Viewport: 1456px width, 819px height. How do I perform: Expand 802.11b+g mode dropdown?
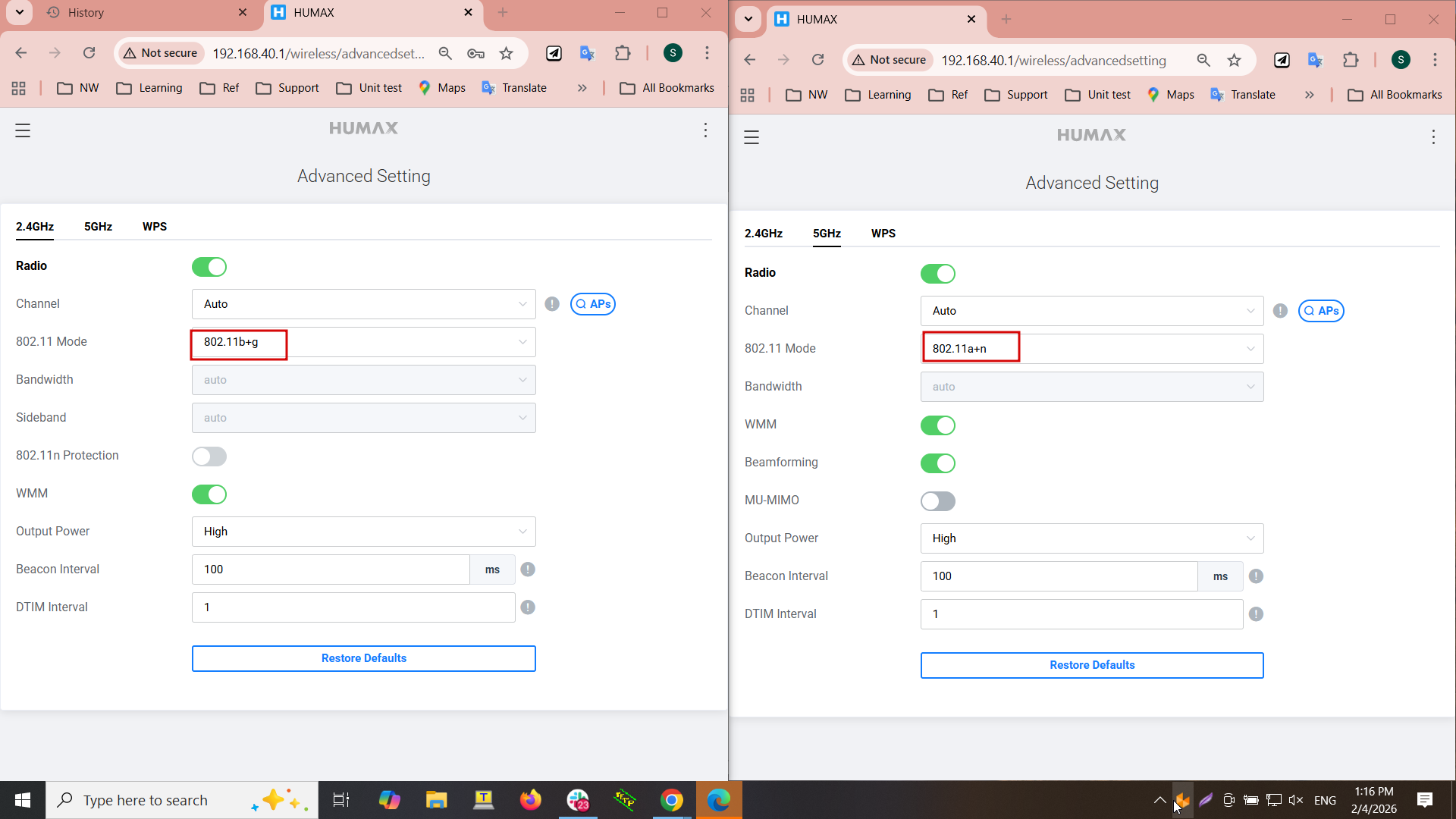364,342
